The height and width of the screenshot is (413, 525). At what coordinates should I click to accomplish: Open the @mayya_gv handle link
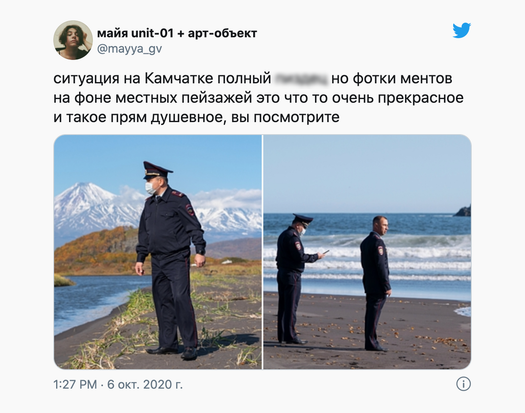(129, 49)
